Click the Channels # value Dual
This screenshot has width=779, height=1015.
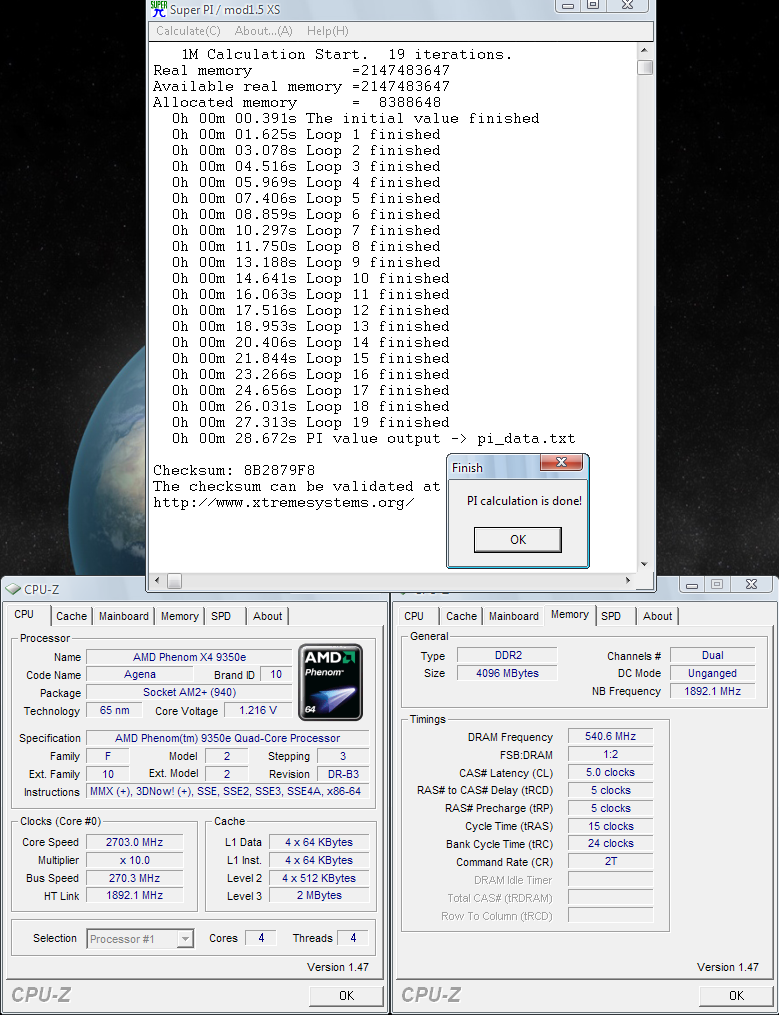[712, 655]
